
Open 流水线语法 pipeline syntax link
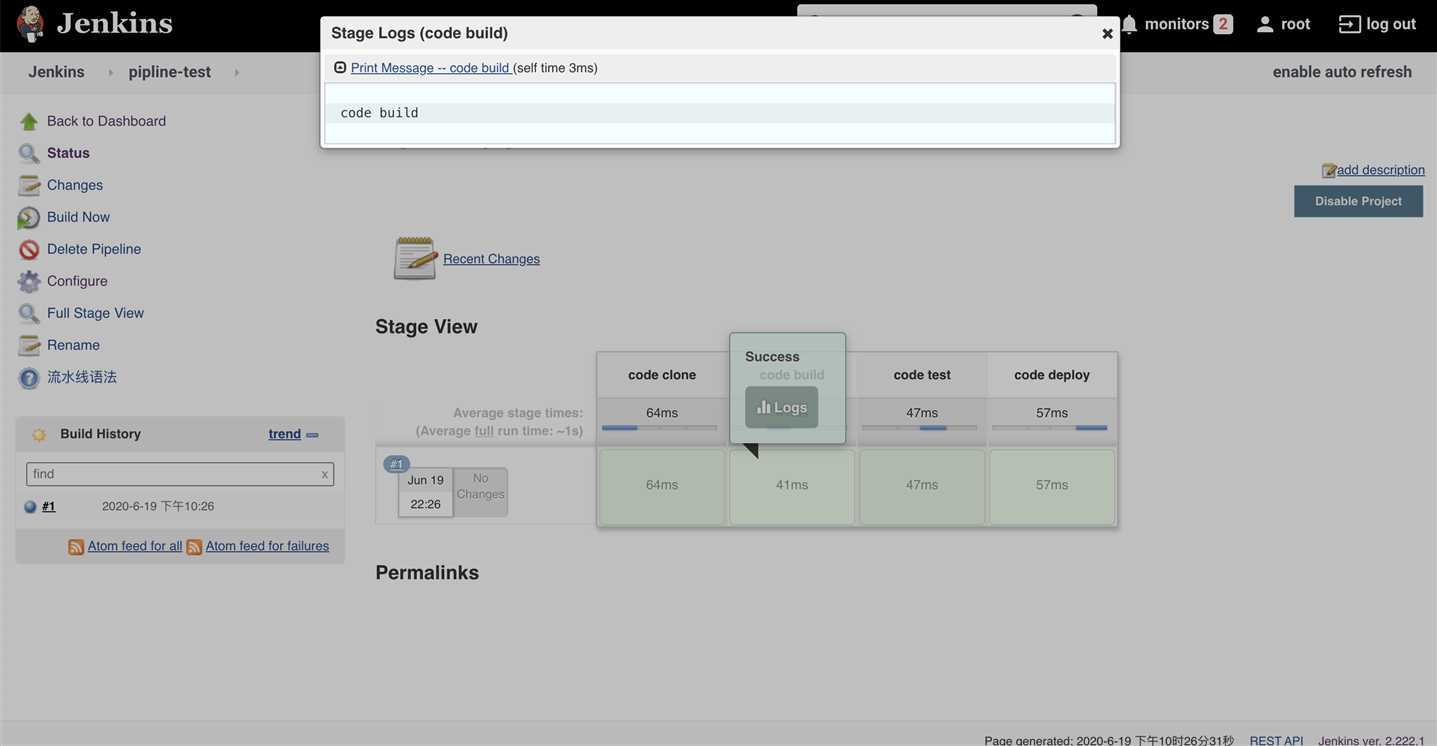pos(82,377)
